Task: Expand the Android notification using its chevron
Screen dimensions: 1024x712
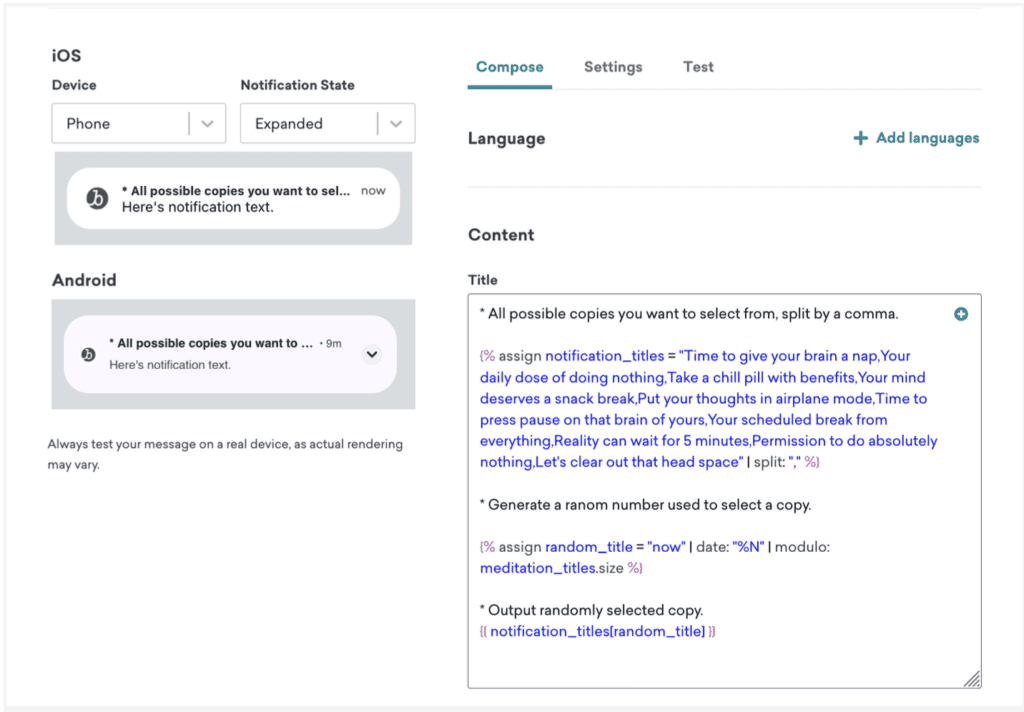Action: [371, 354]
